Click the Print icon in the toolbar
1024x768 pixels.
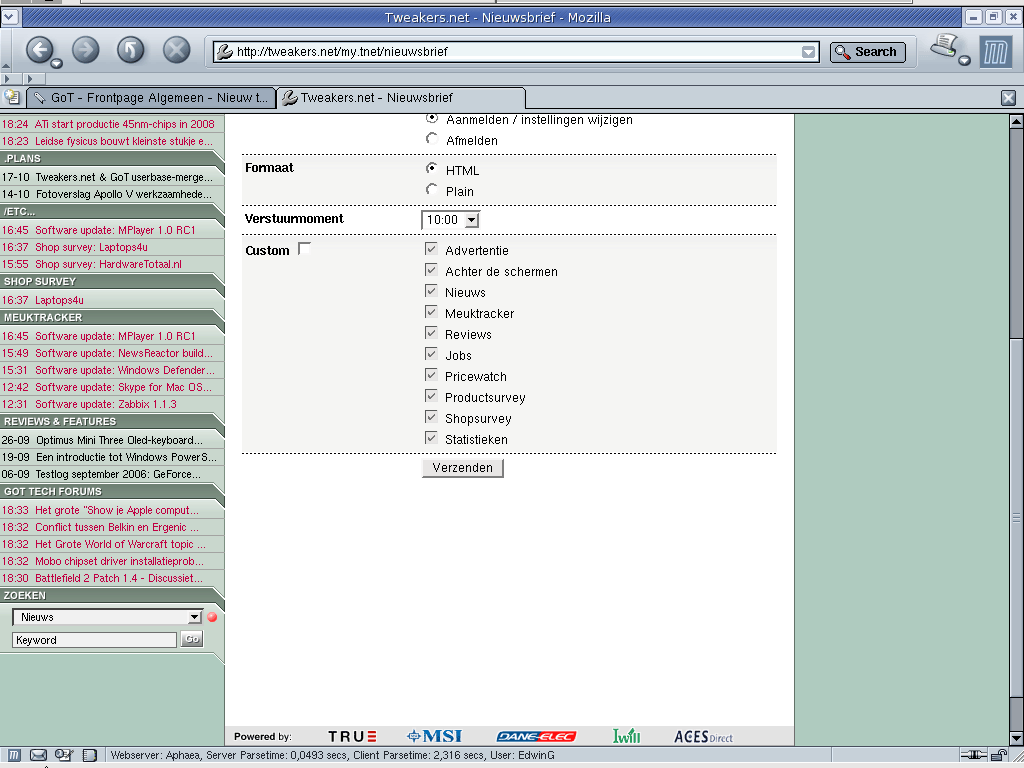click(944, 46)
